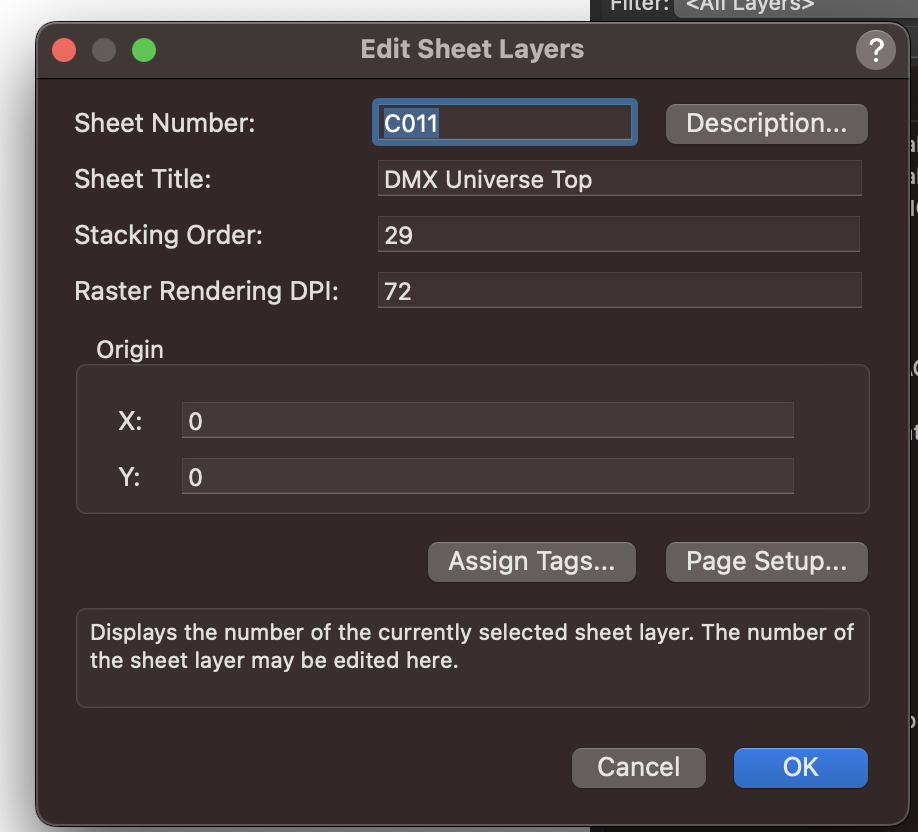918x832 pixels.
Task: Click the Origin Y value field
Action: (x=487, y=477)
